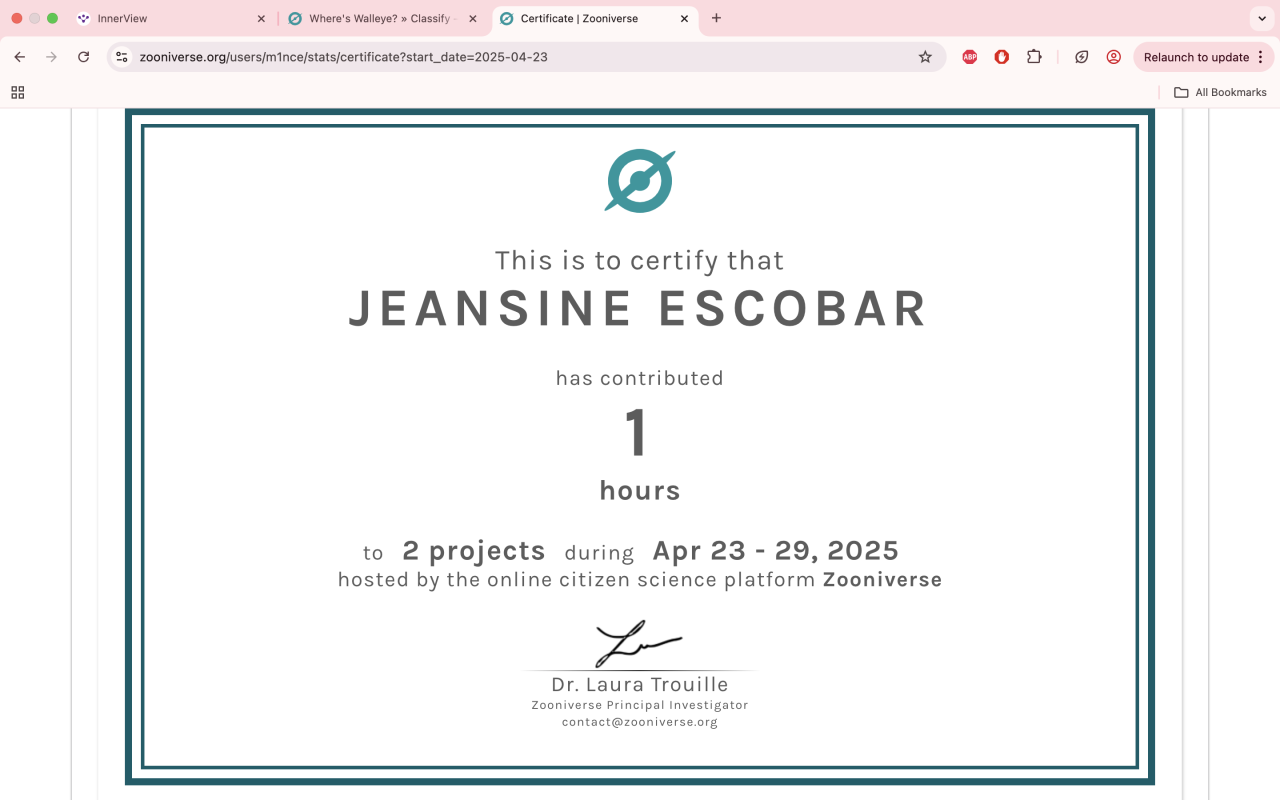Go back to the previous page
The width and height of the screenshot is (1280, 800).
coord(20,57)
